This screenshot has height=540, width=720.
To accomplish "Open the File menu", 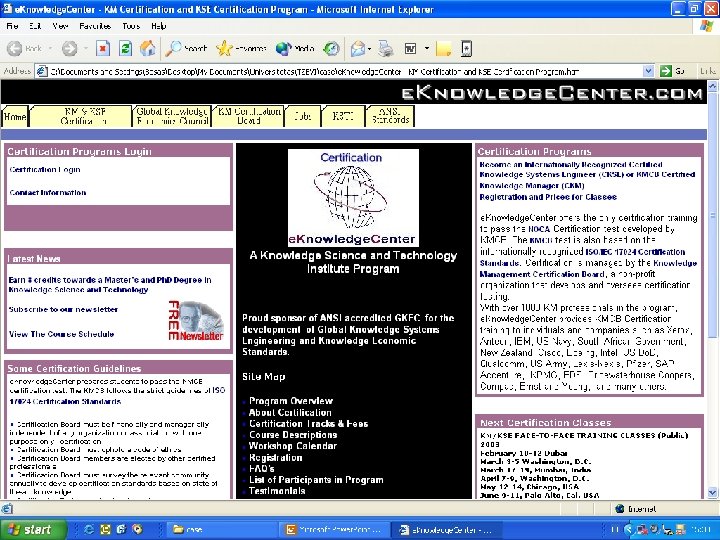I will [12, 26].
